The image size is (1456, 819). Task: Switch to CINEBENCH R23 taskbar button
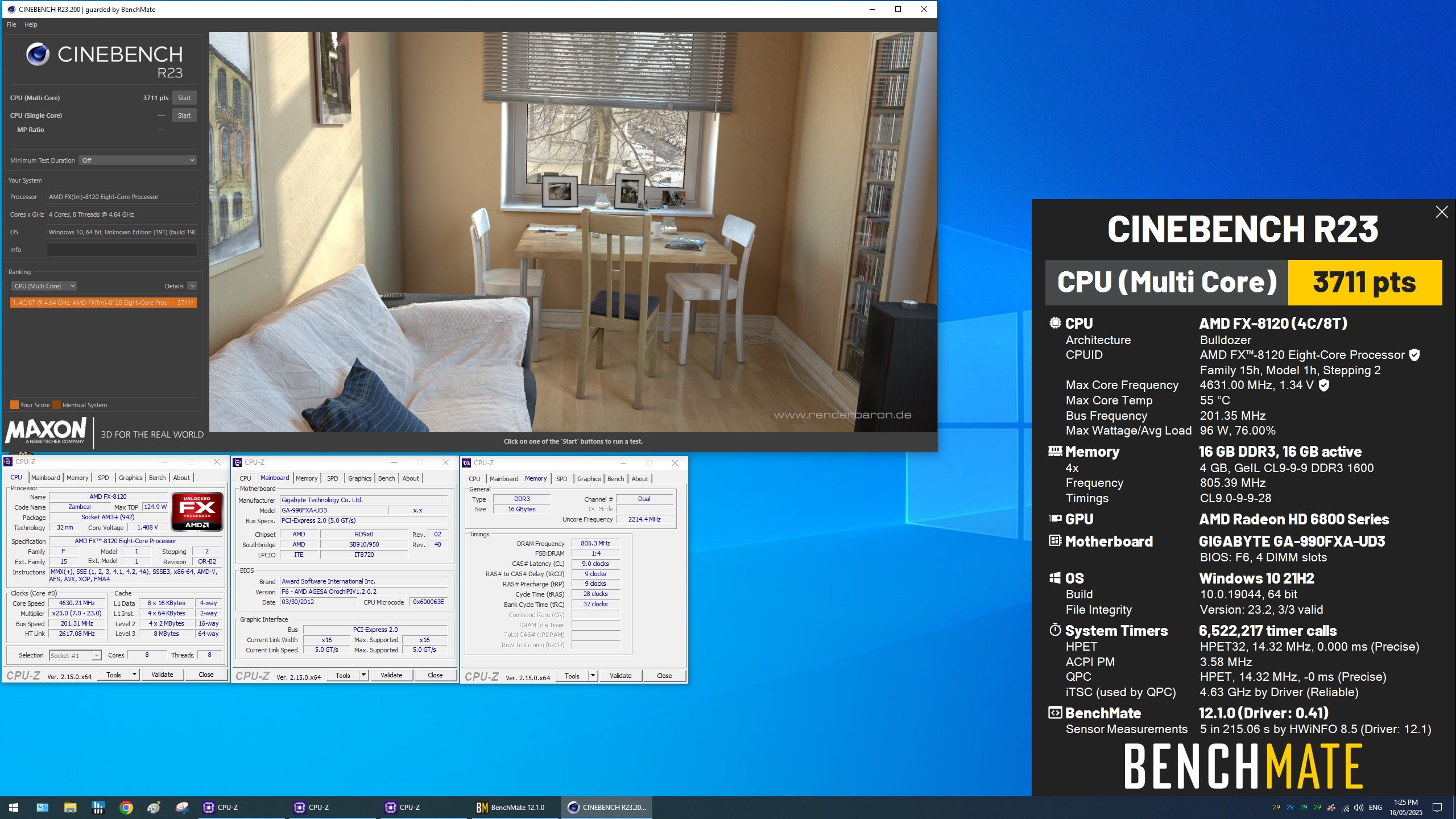[607, 807]
